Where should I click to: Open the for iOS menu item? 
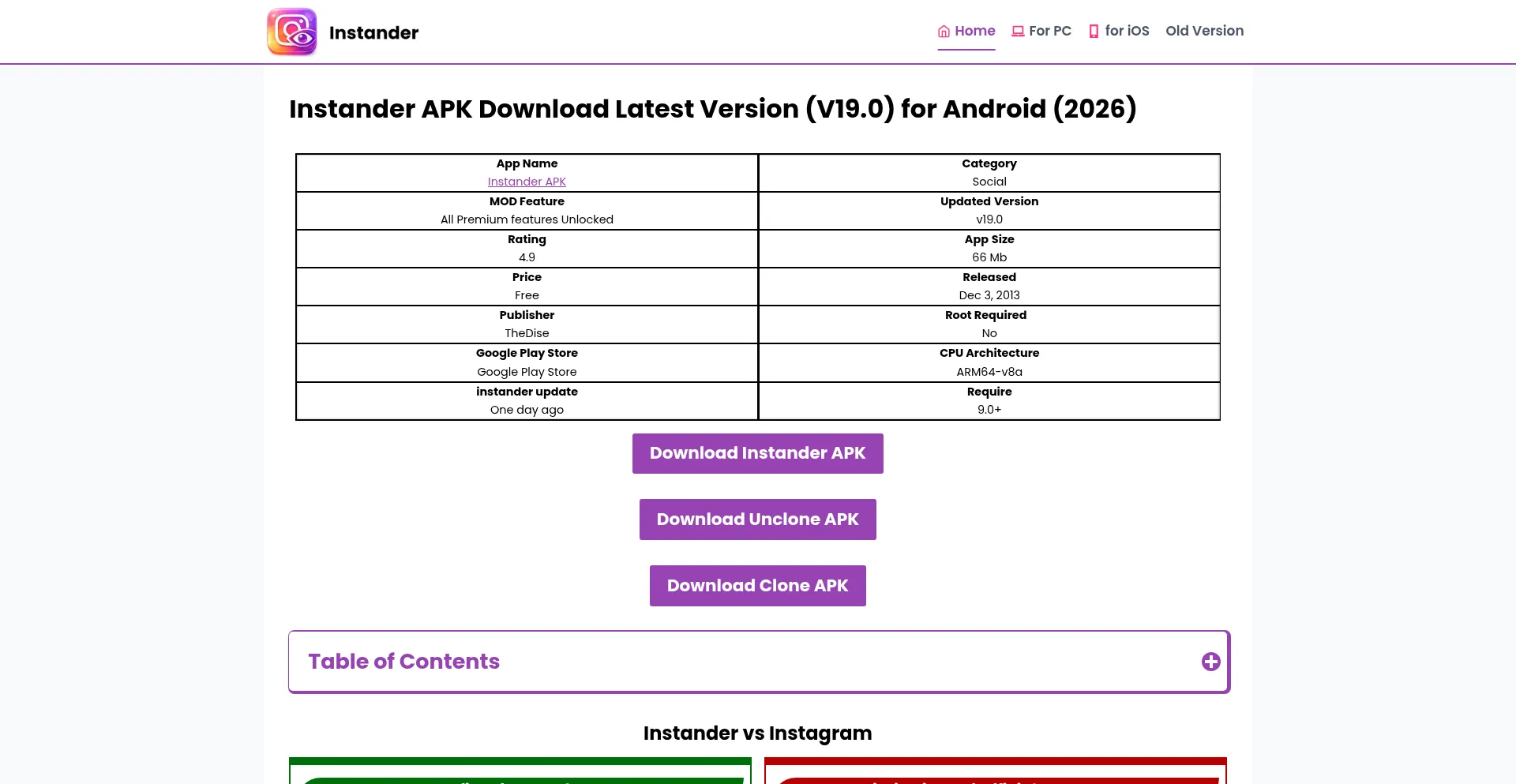1119,31
